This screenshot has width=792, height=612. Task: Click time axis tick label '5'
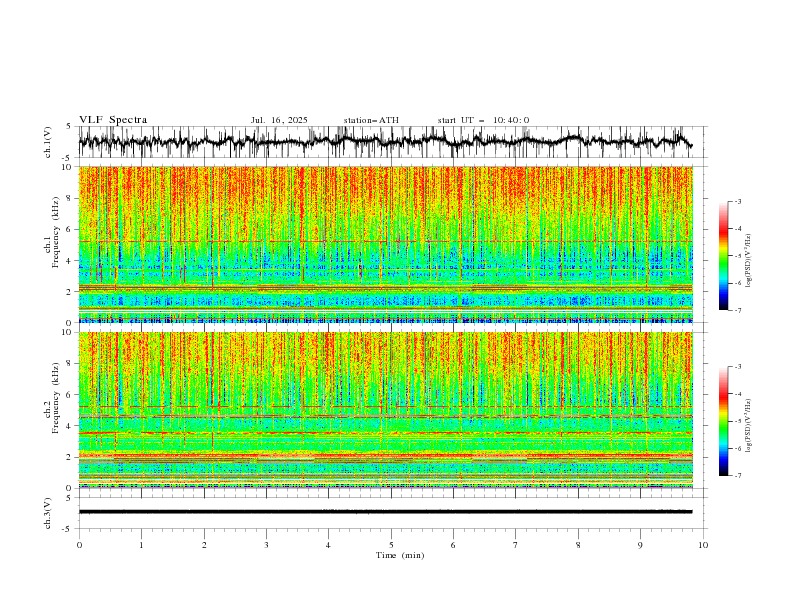point(391,545)
